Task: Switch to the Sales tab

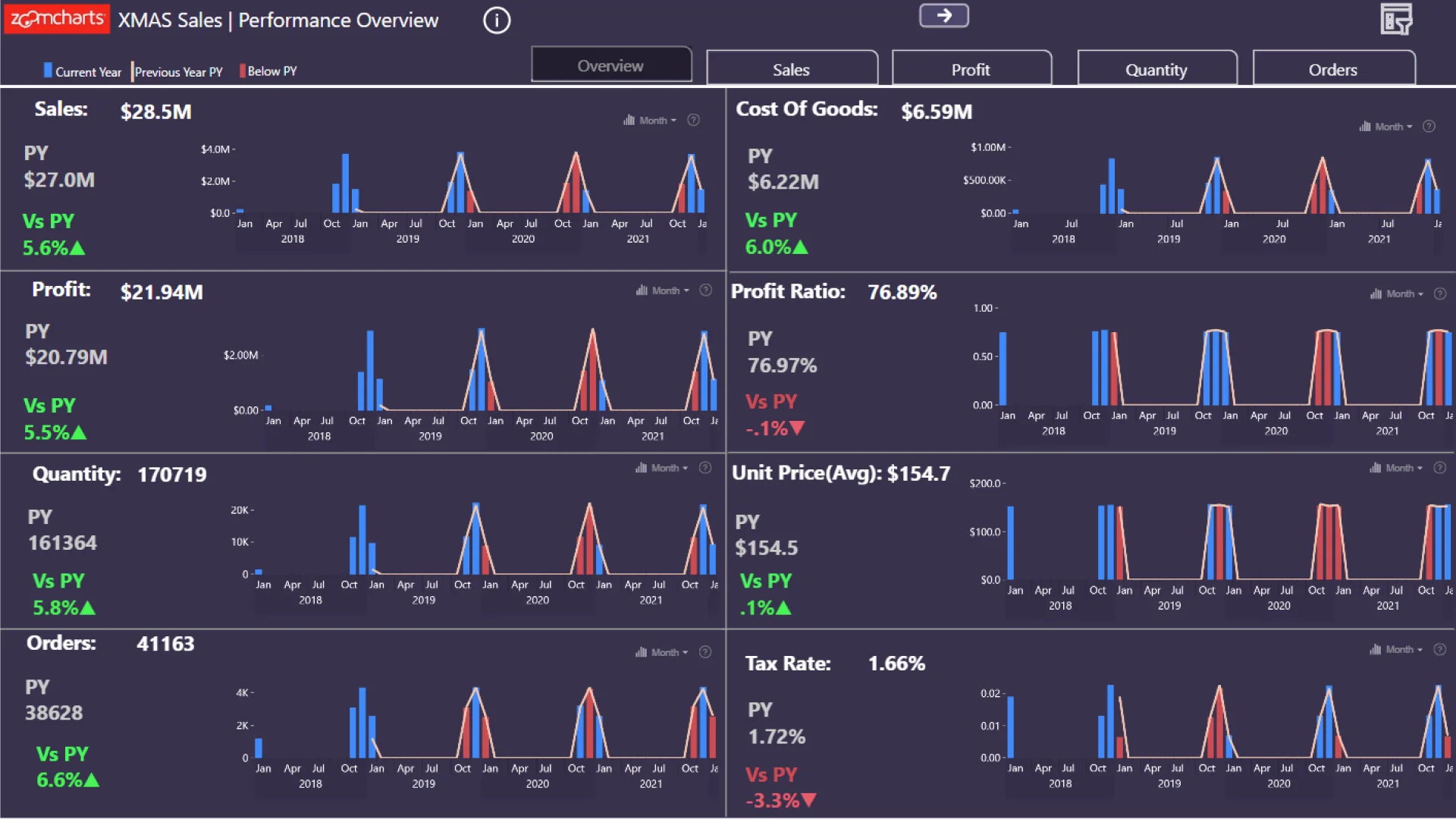Action: (792, 69)
